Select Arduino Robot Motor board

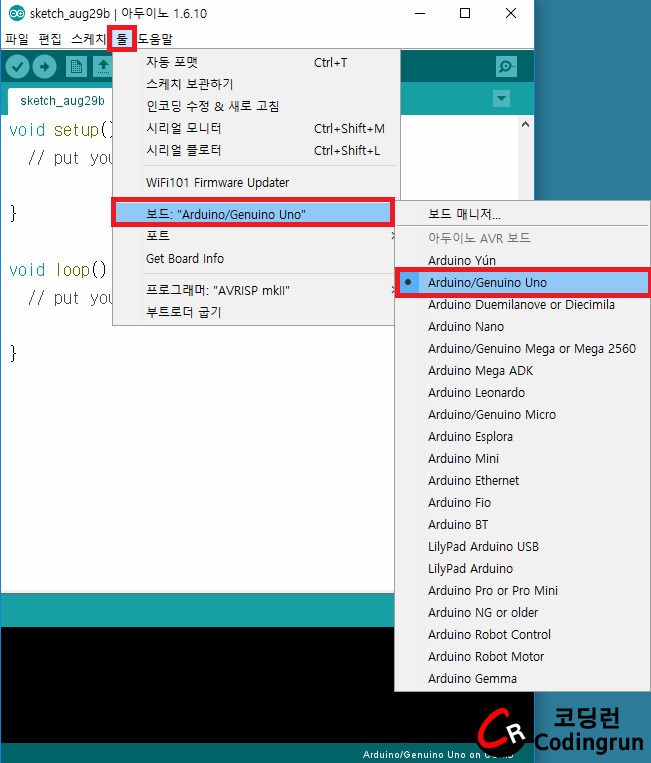523,656
